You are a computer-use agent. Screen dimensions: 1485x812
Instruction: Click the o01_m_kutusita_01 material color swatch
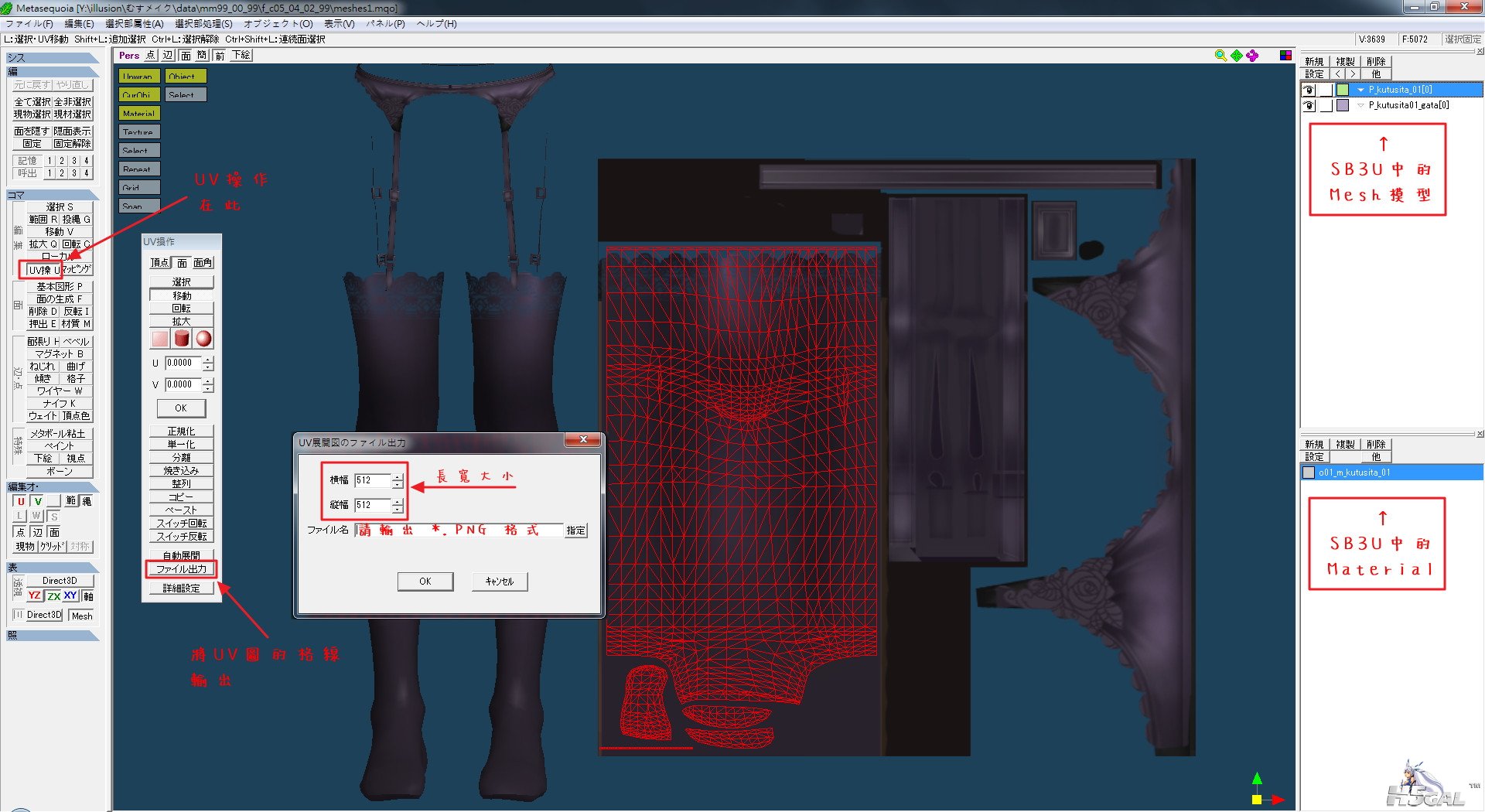coord(1309,473)
